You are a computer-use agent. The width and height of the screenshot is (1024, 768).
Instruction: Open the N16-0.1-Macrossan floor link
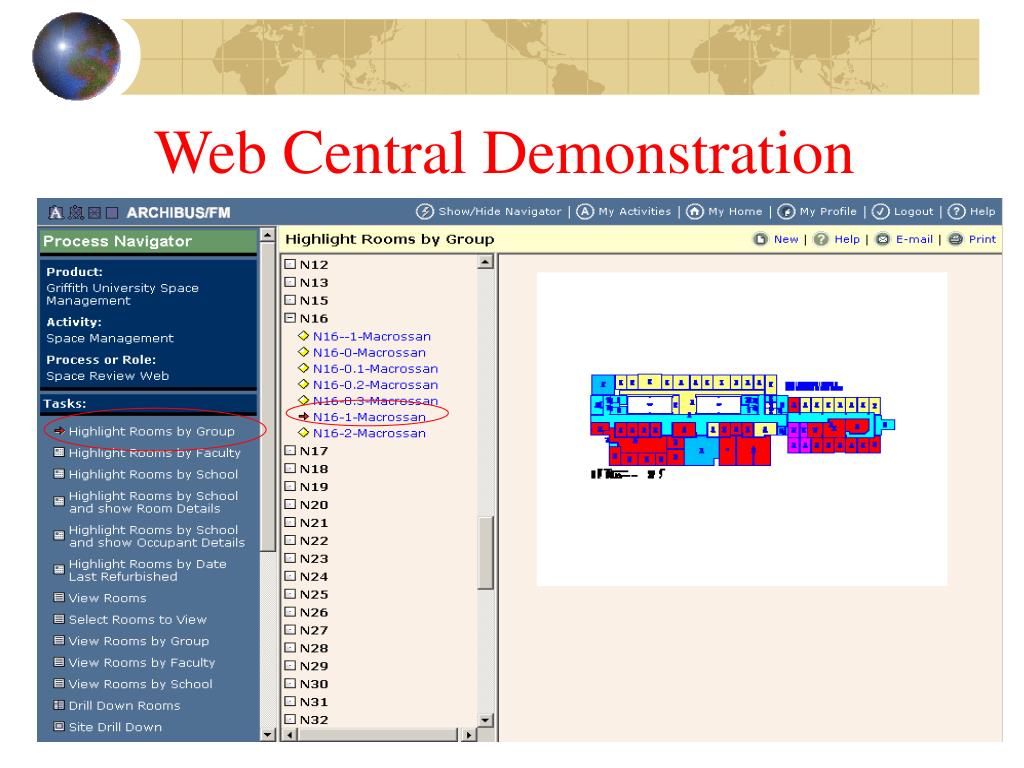(x=376, y=368)
